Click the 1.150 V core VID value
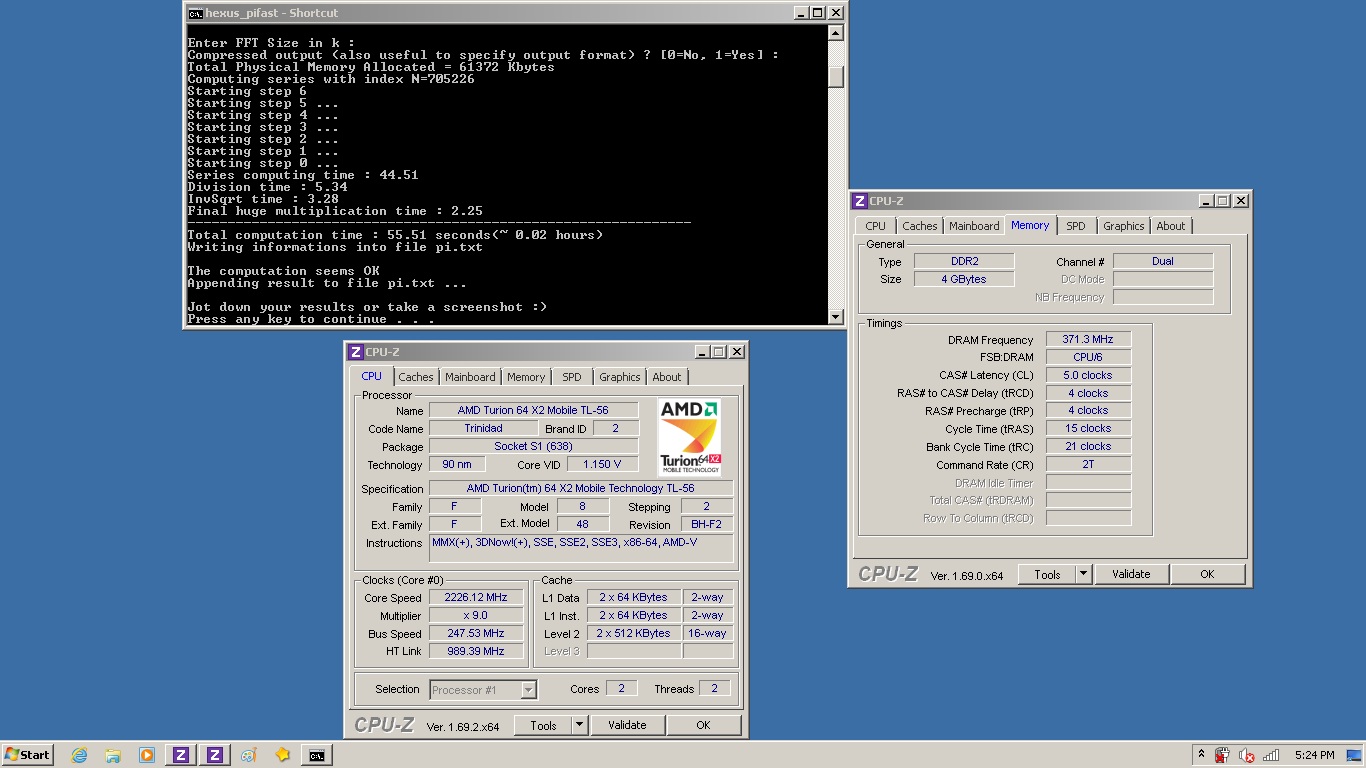 (x=602, y=464)
